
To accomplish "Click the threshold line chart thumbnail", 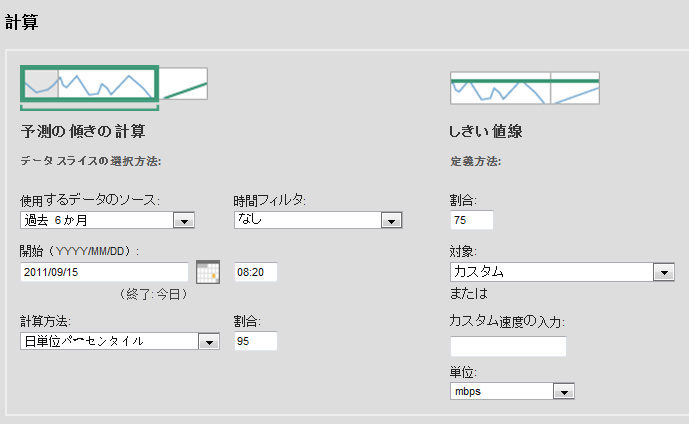I will (x=524, y=87).
